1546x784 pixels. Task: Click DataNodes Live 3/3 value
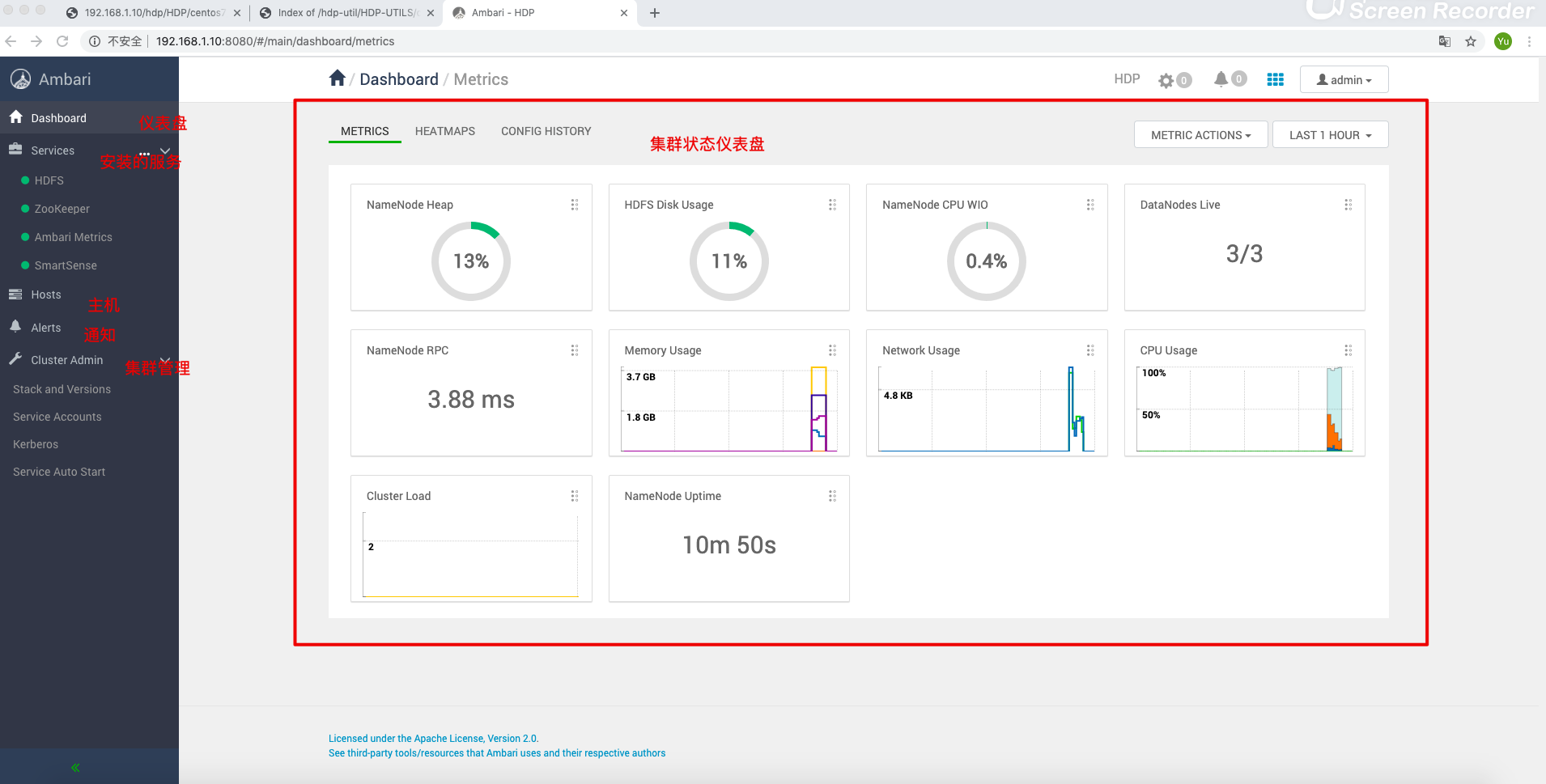point(1245,254)
